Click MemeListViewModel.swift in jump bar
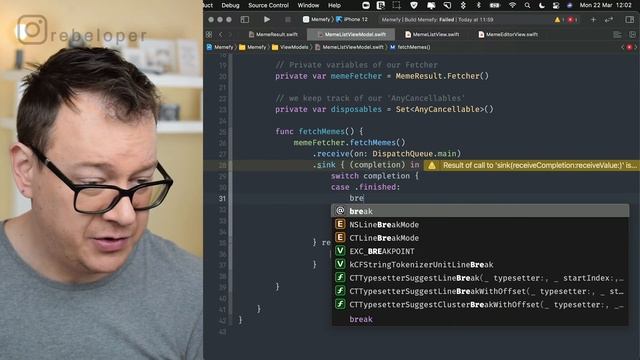 coord(349,47)
